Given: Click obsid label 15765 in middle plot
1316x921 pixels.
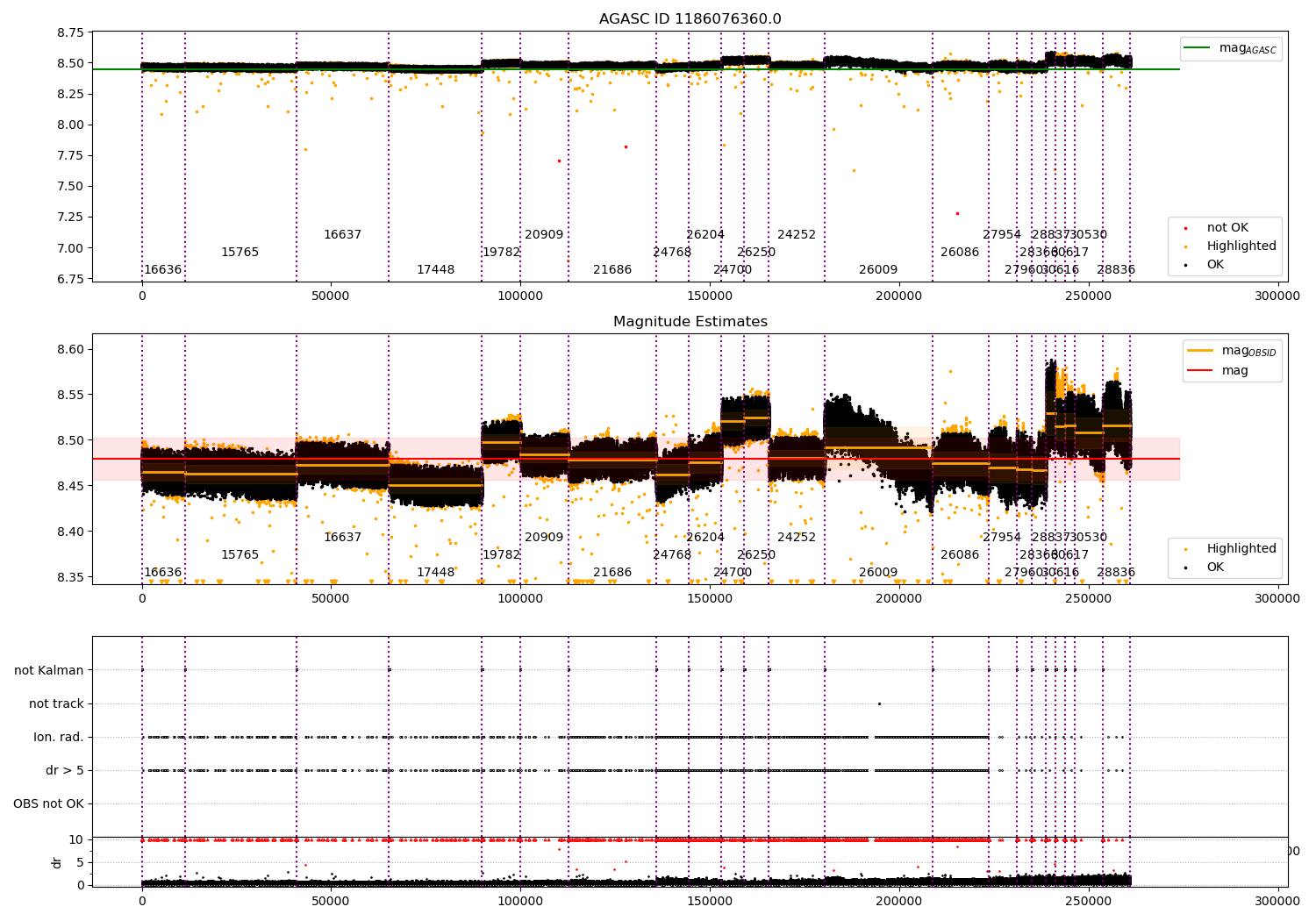Looking at the screenshot, I should (240, 555).
